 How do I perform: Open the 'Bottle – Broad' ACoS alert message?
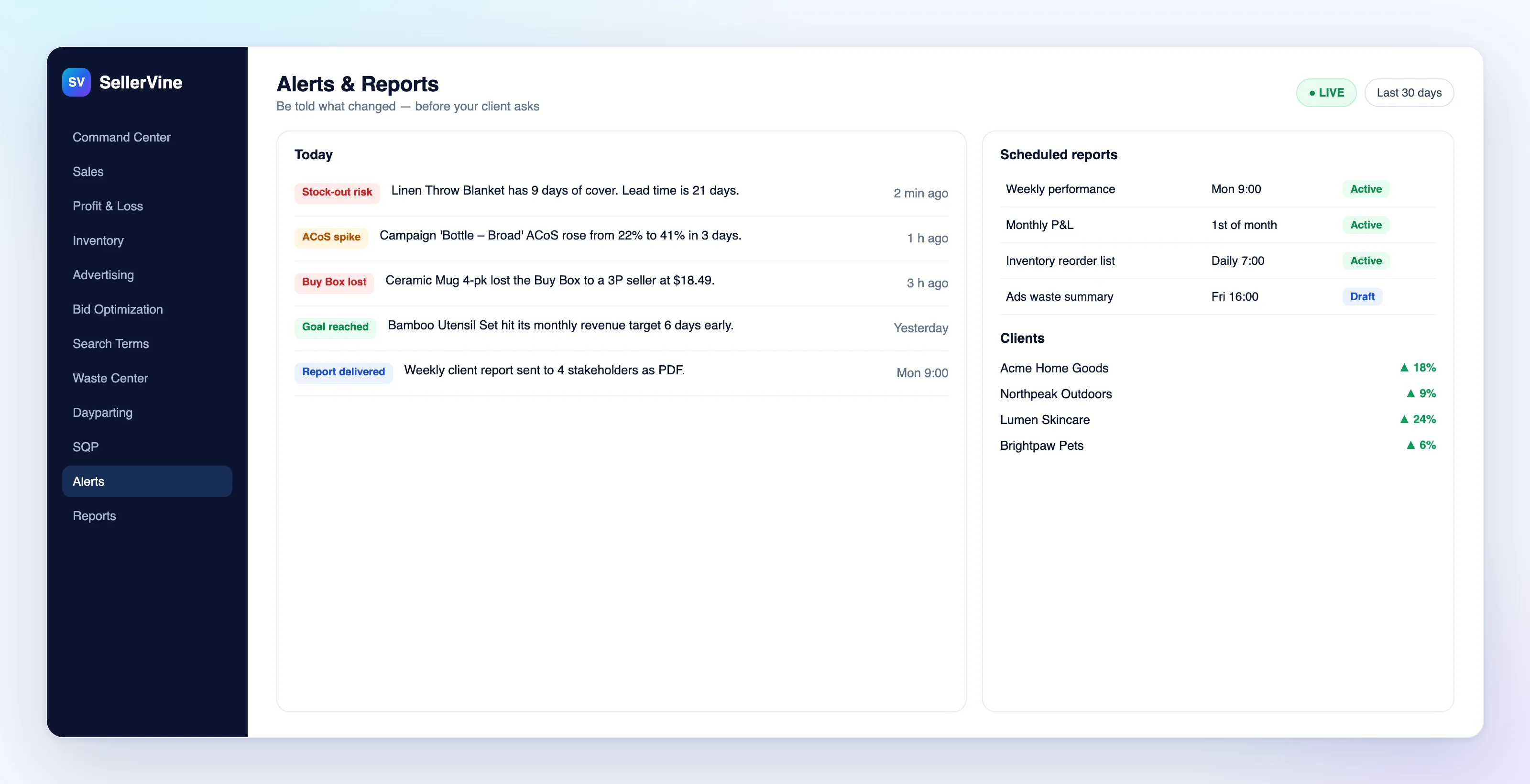coord(560,236)
